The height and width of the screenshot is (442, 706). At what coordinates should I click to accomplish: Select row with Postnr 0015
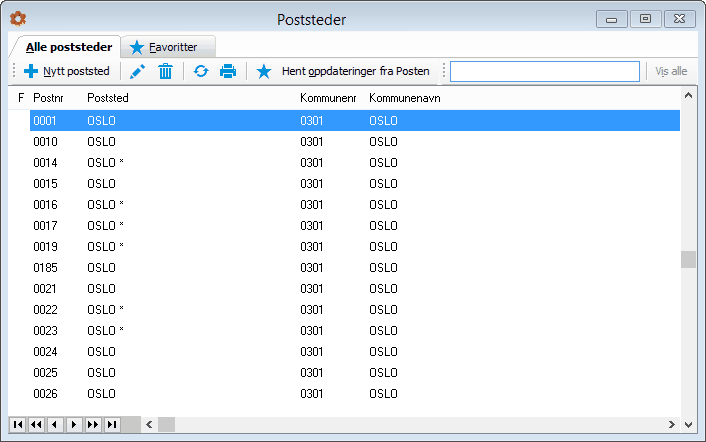(x=355, y=184)
